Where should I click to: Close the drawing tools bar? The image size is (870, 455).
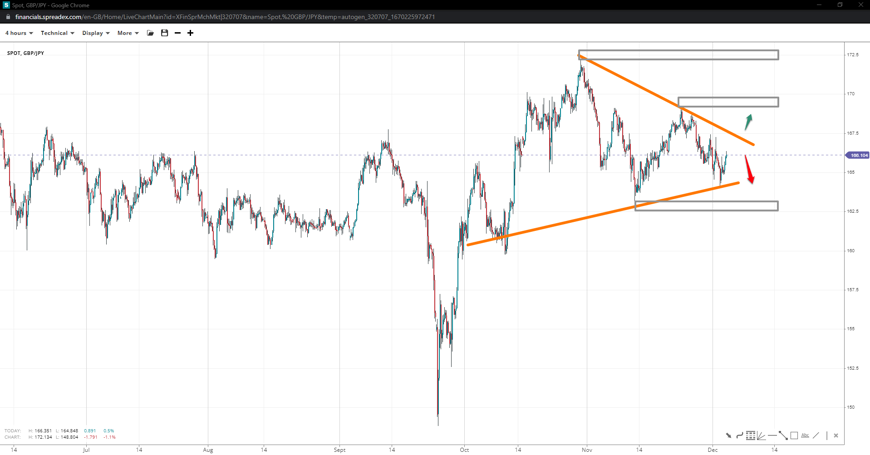[x=836, y=436]
